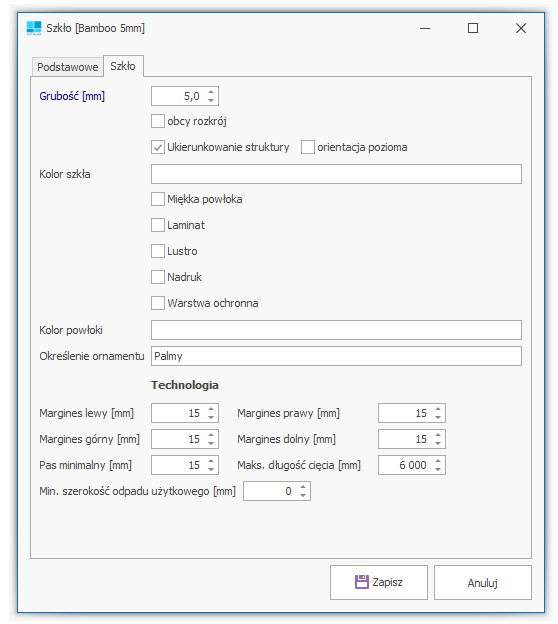Enable the obcy rozkrój checkbox
The image size is (558, 624).
(158, 121)
